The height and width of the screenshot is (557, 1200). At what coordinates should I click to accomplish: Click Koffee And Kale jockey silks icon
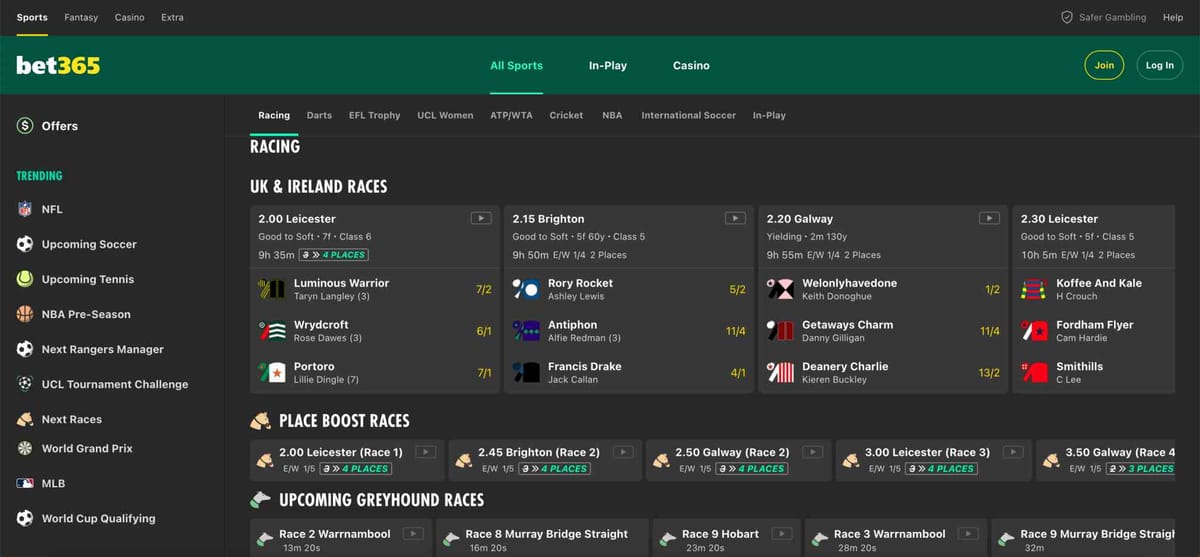tap(1034, 289)
